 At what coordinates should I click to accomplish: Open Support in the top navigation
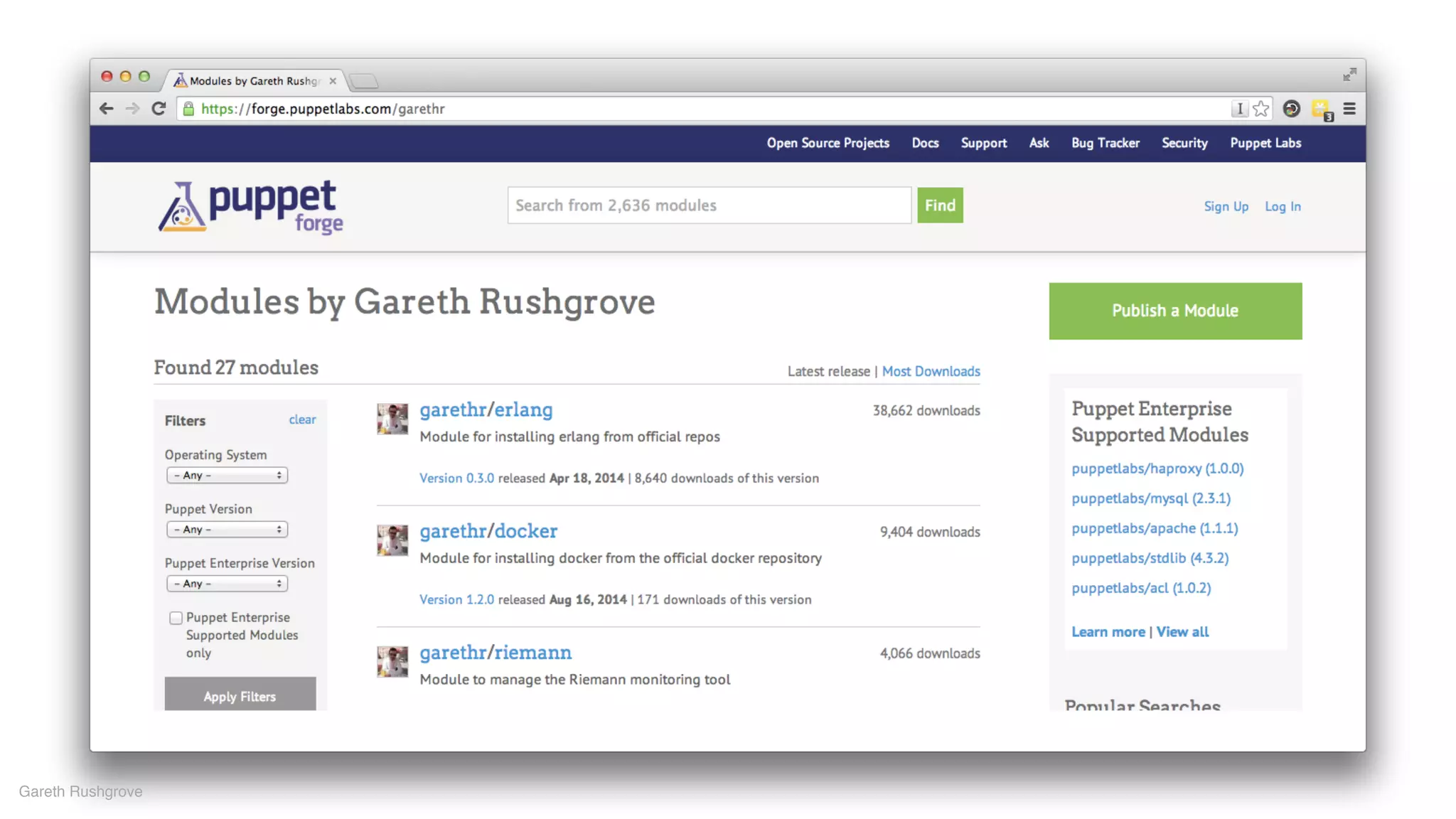[x=984, y=143]
